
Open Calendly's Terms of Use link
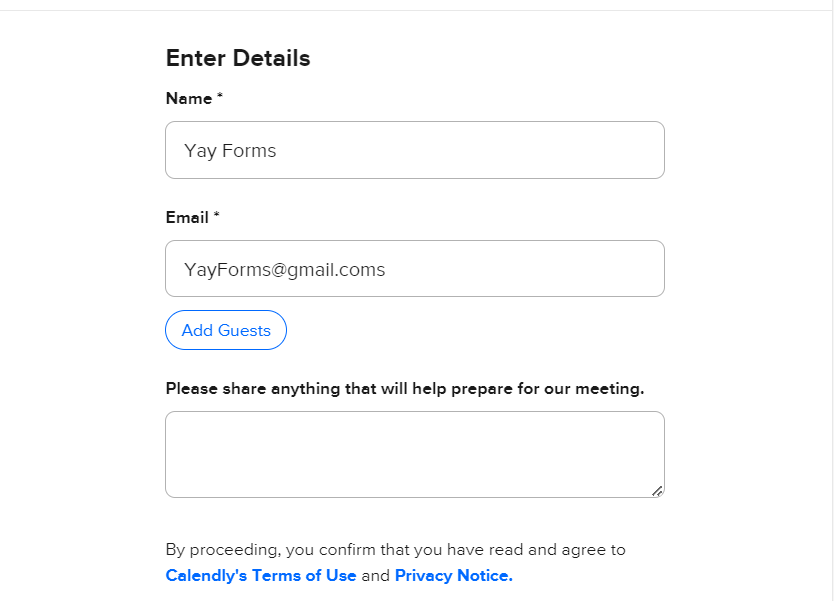tap(261, 575)
